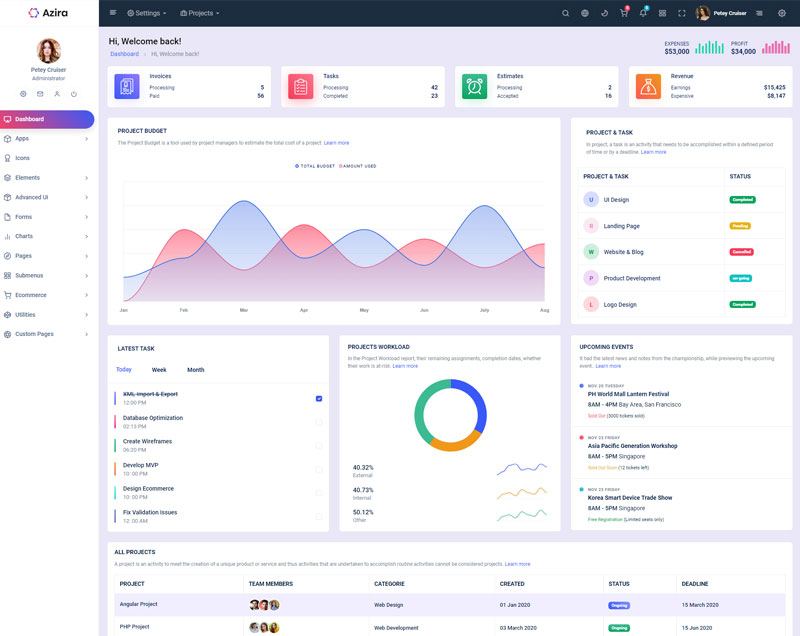Click the settings gear in top-right corner
The width and height of the screenshot is (800, 636).
(782, 13)
